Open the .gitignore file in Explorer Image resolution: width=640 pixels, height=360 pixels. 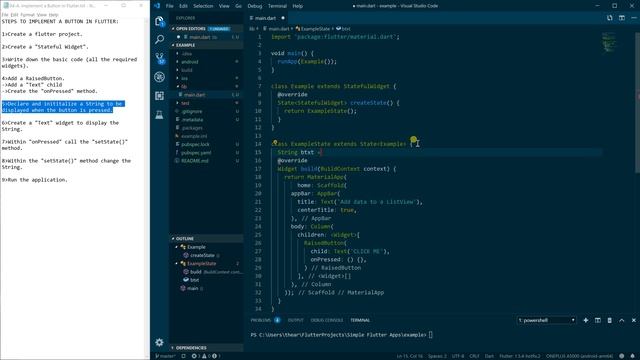click(x=192, y=111)
